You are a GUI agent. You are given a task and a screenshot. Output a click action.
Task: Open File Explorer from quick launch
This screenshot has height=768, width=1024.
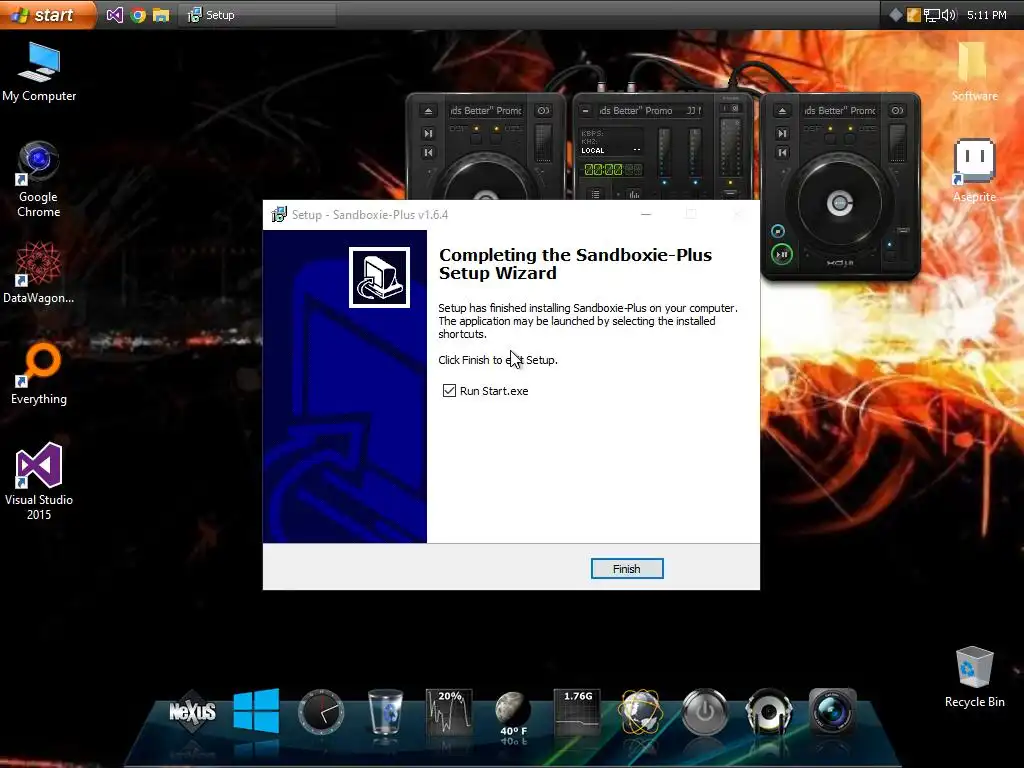161,14
